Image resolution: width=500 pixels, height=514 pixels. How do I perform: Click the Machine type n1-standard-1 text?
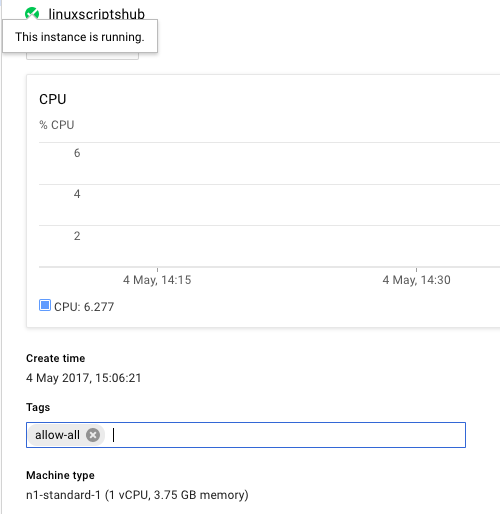pyautogui.click(x=137, y=495)
